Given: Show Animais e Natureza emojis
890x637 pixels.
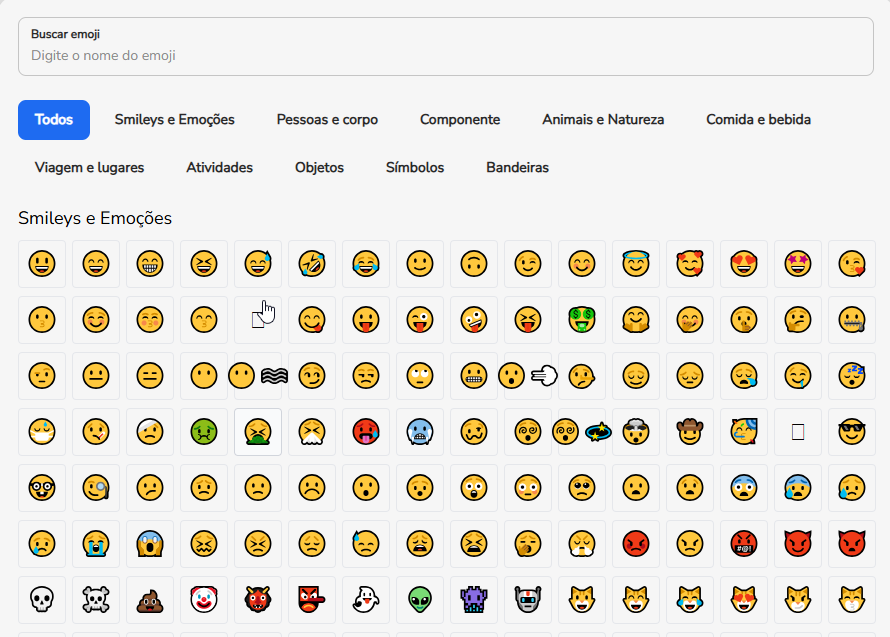Looking at the screenshot, I should [603, 120].
